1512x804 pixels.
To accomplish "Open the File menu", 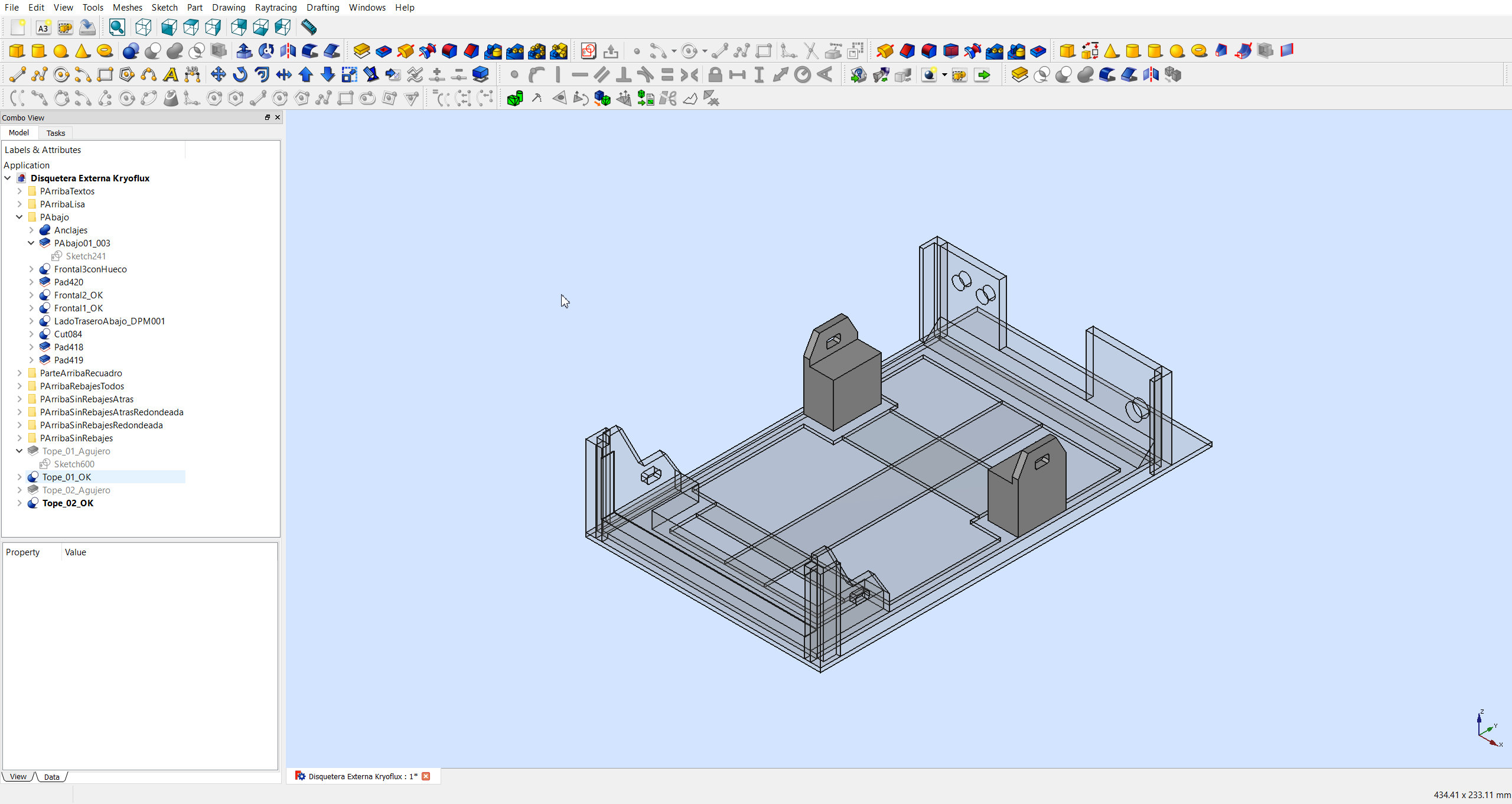I will pyautogui.click(x=12, y=7).
